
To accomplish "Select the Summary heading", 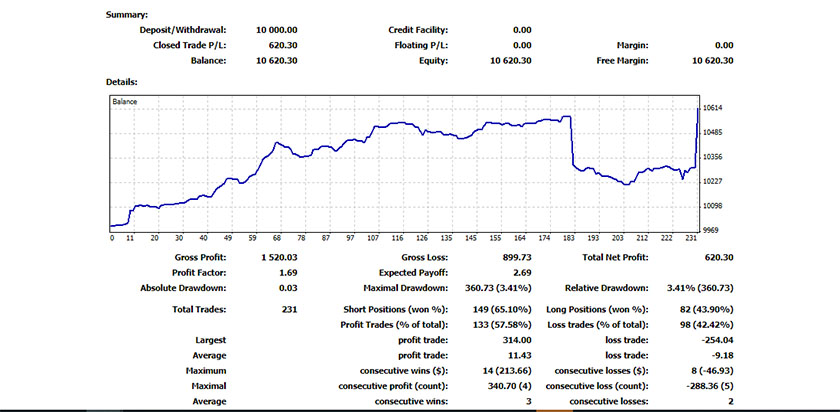I will coord(126,16).
